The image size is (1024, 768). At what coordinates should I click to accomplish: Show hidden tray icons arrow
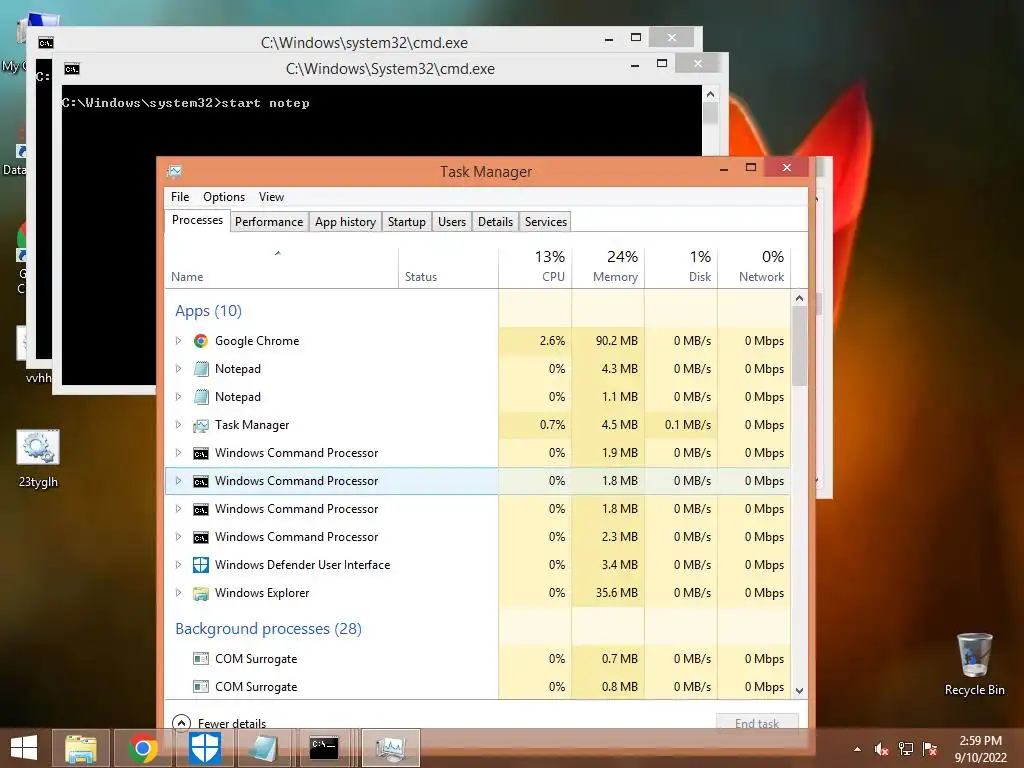coord(857,749)
